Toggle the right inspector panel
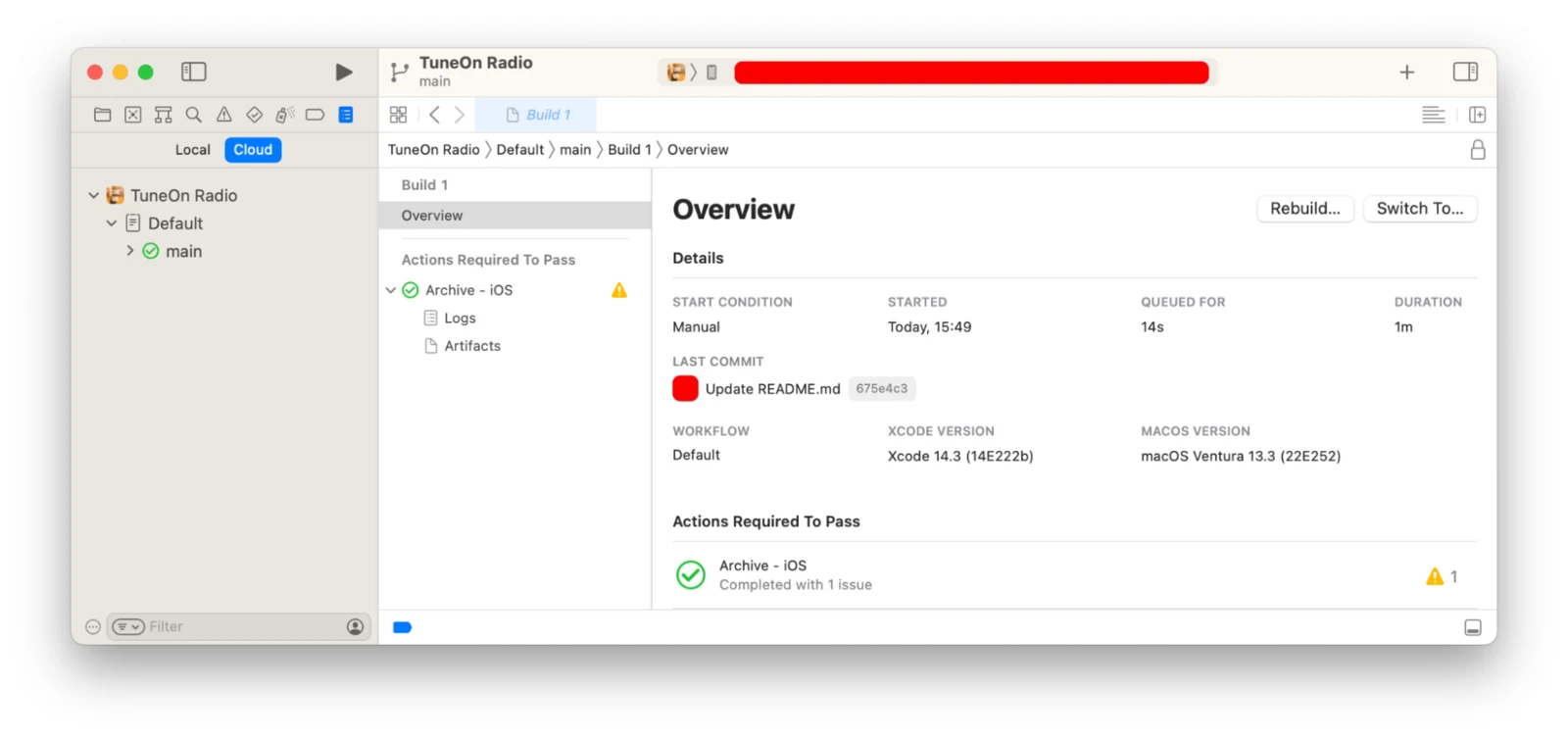This screenshot has width=1568, height=738. click(1466, 72)
